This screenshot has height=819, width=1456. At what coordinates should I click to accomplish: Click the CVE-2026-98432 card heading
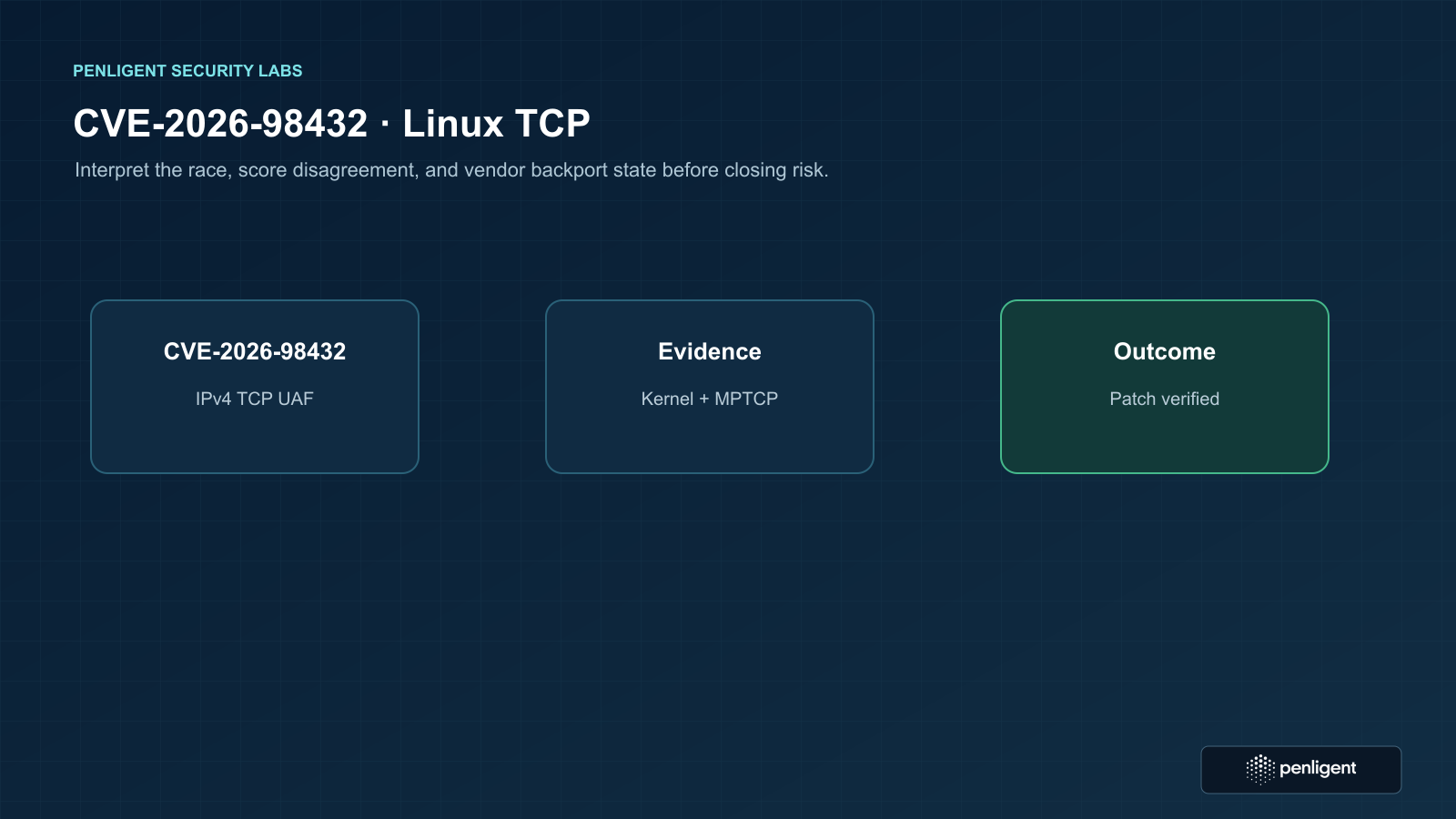tap(255, 351)
